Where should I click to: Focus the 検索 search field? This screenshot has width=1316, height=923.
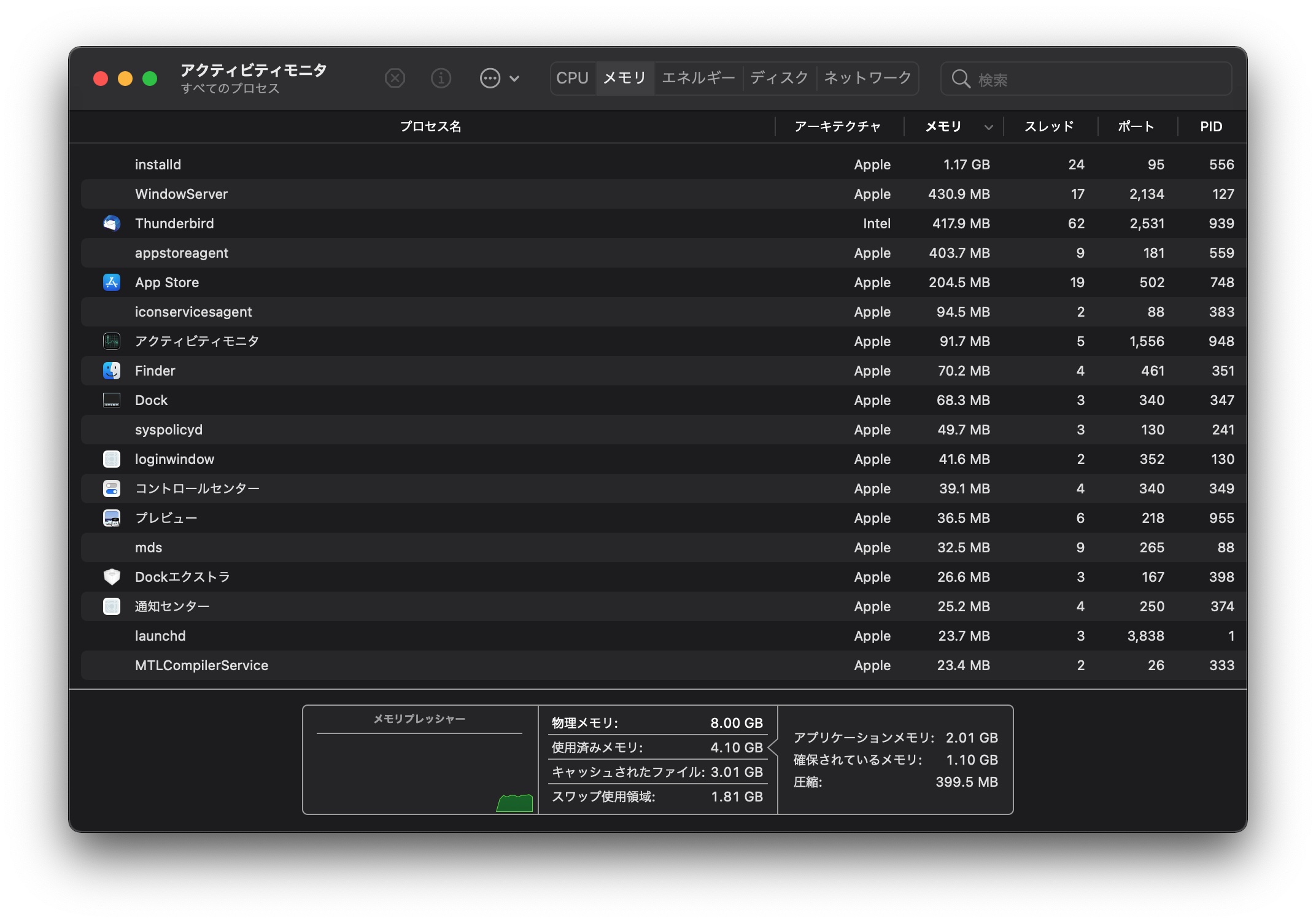(1086, 79)
